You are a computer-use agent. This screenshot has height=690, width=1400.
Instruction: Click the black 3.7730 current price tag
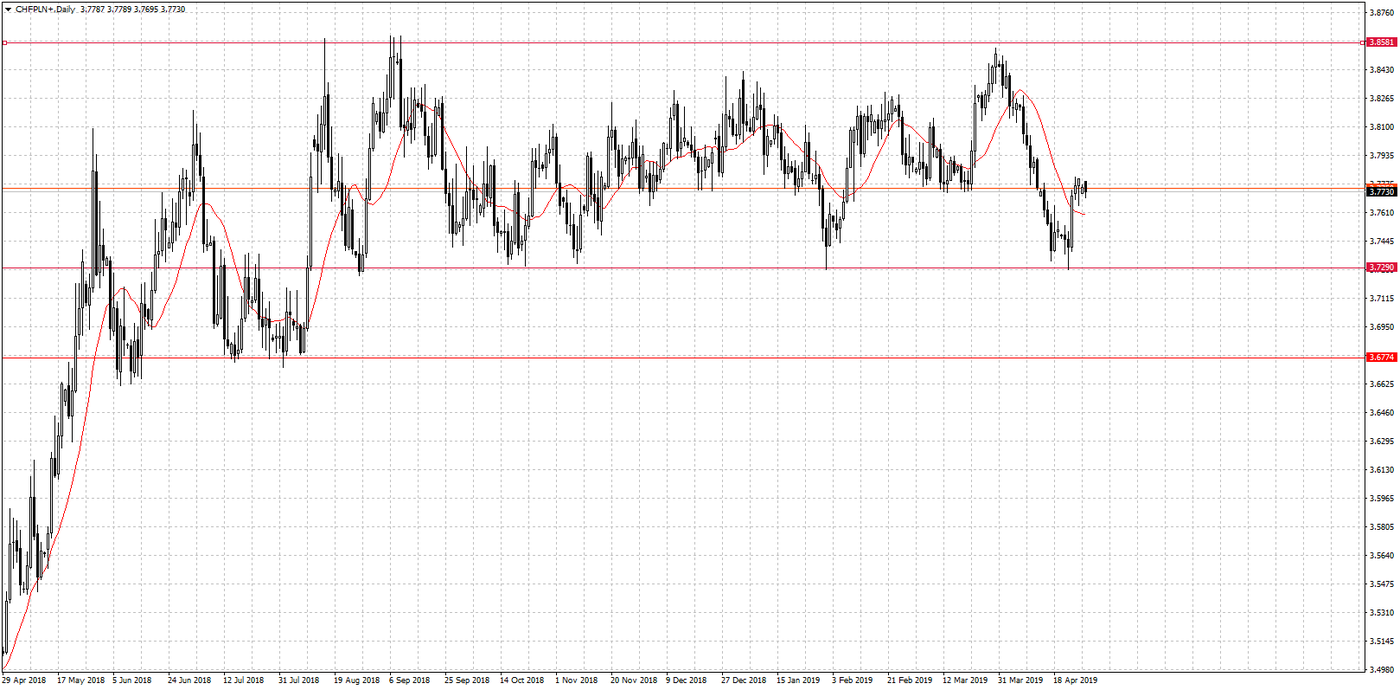[x=1381, y=191]
